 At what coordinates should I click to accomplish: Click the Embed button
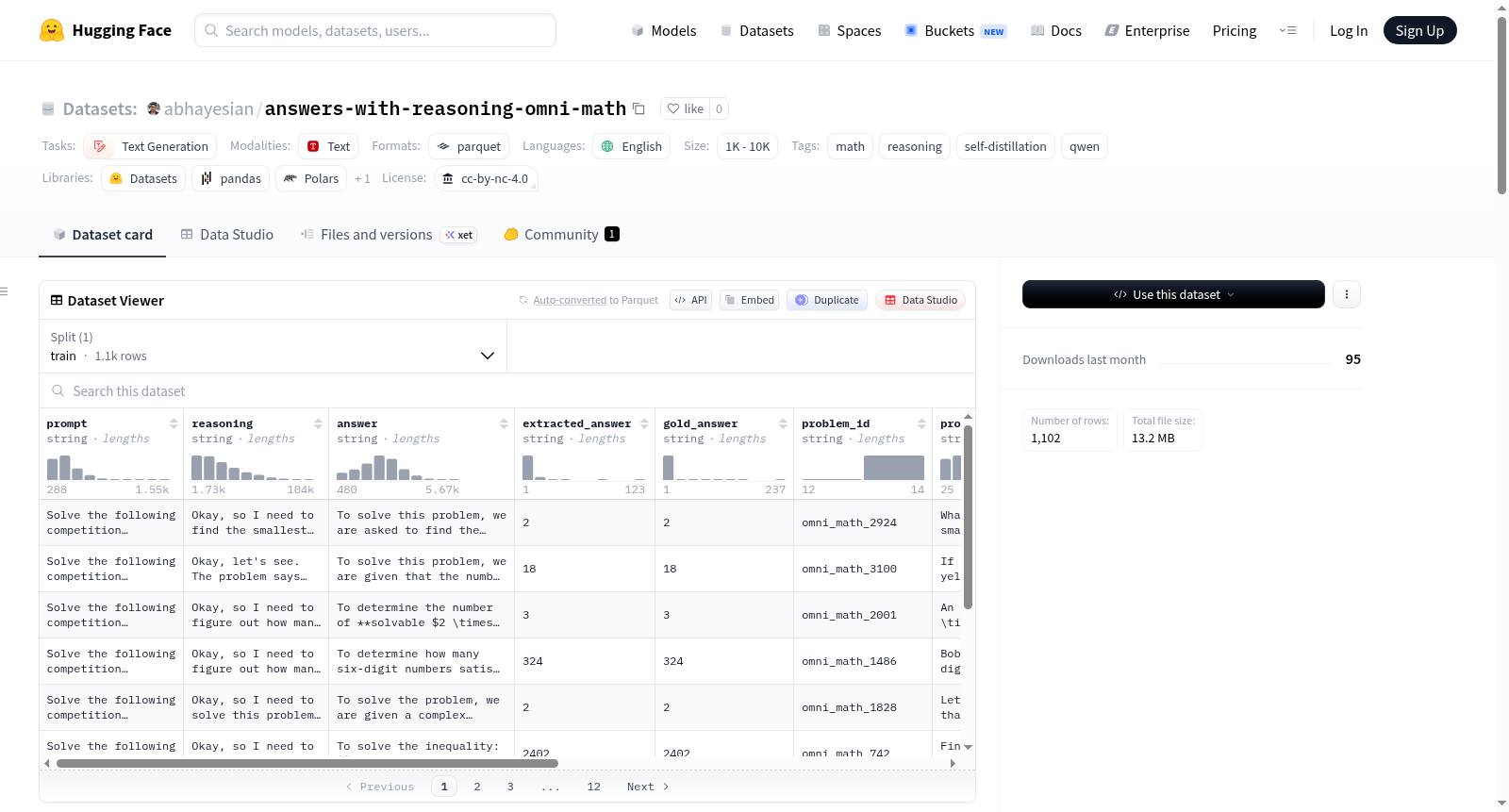point(749,300)
